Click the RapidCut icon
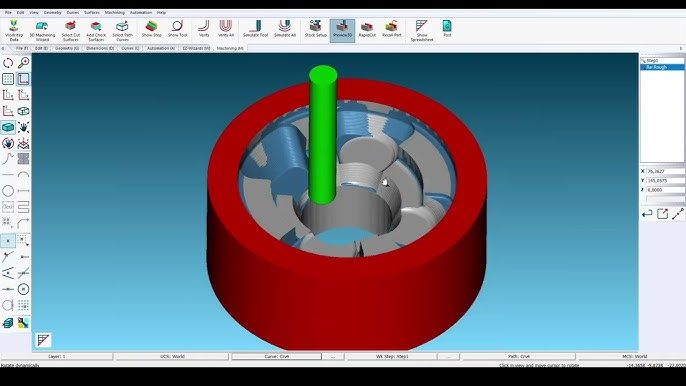Screen dimensions: 686x386 [367, 28]
